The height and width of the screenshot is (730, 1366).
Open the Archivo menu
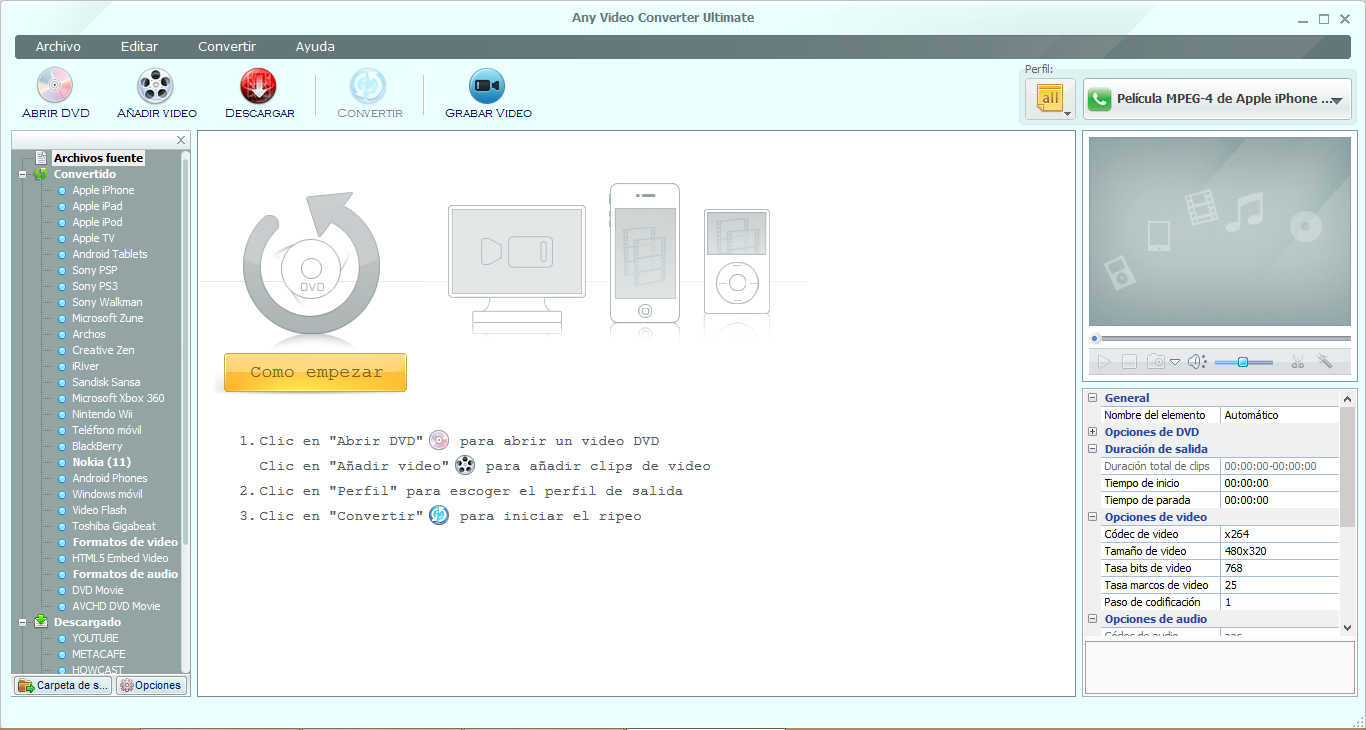point(58,47)
